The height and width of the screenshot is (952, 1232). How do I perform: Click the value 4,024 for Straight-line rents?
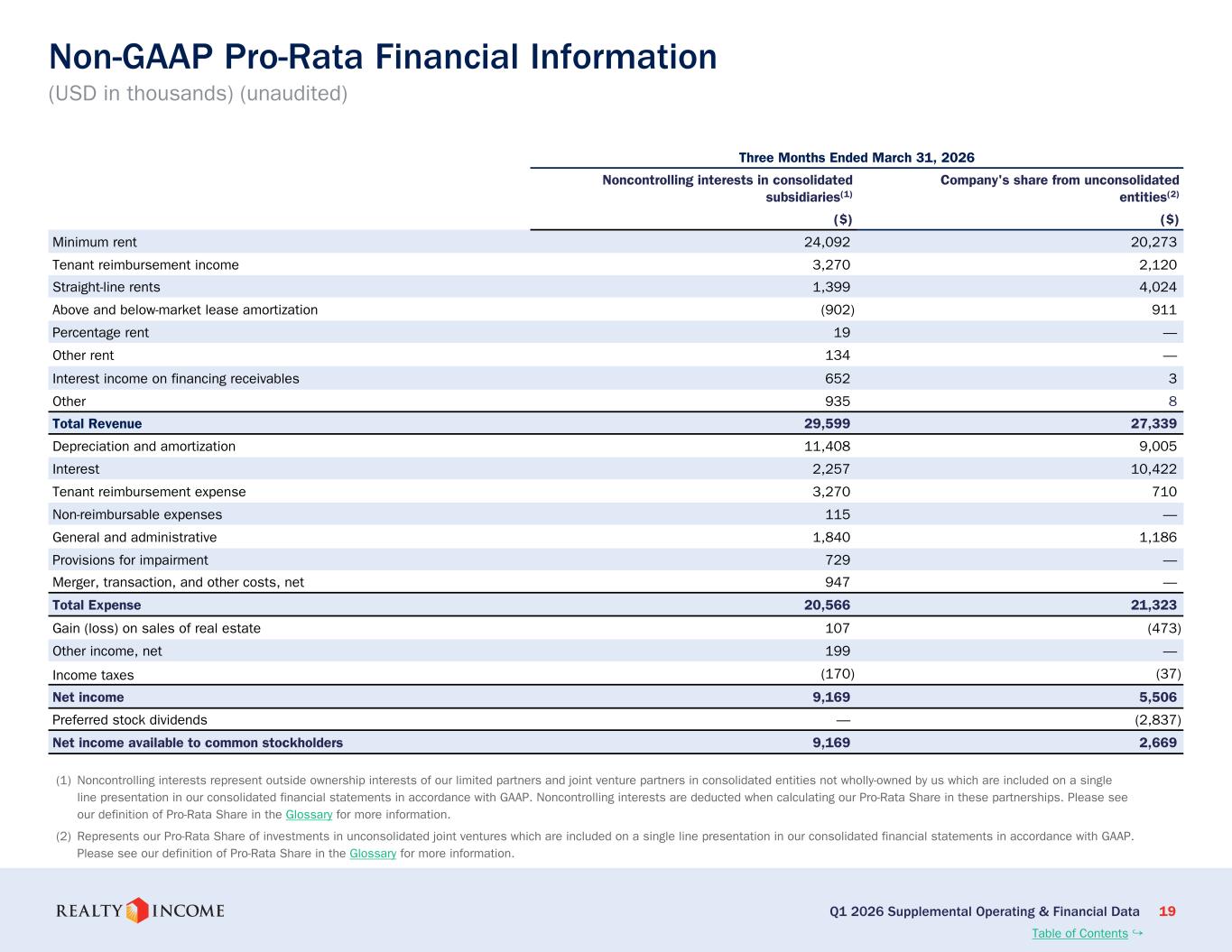coord(1158,287)
